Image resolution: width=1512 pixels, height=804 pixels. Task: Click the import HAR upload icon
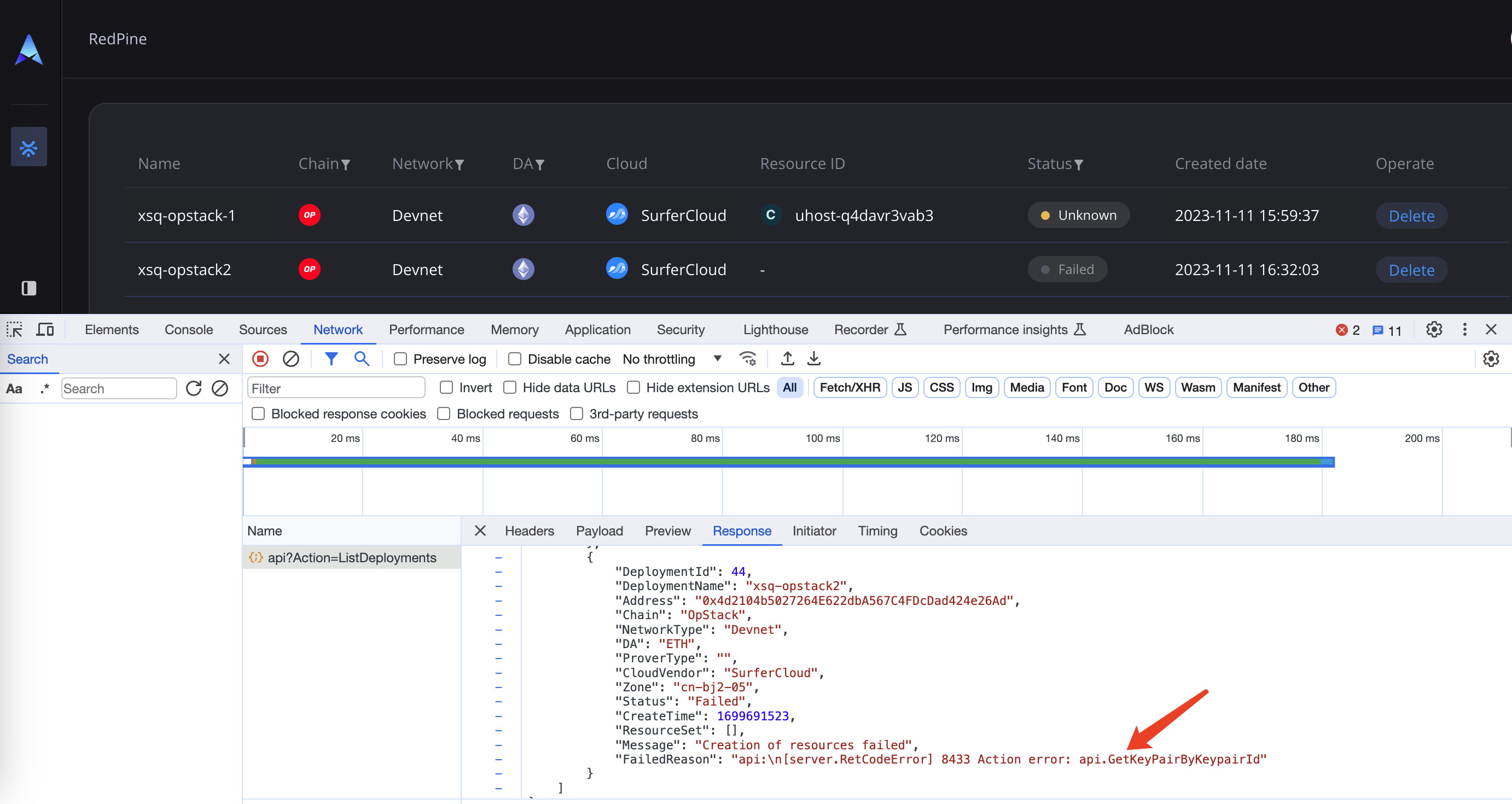point(787,359)
